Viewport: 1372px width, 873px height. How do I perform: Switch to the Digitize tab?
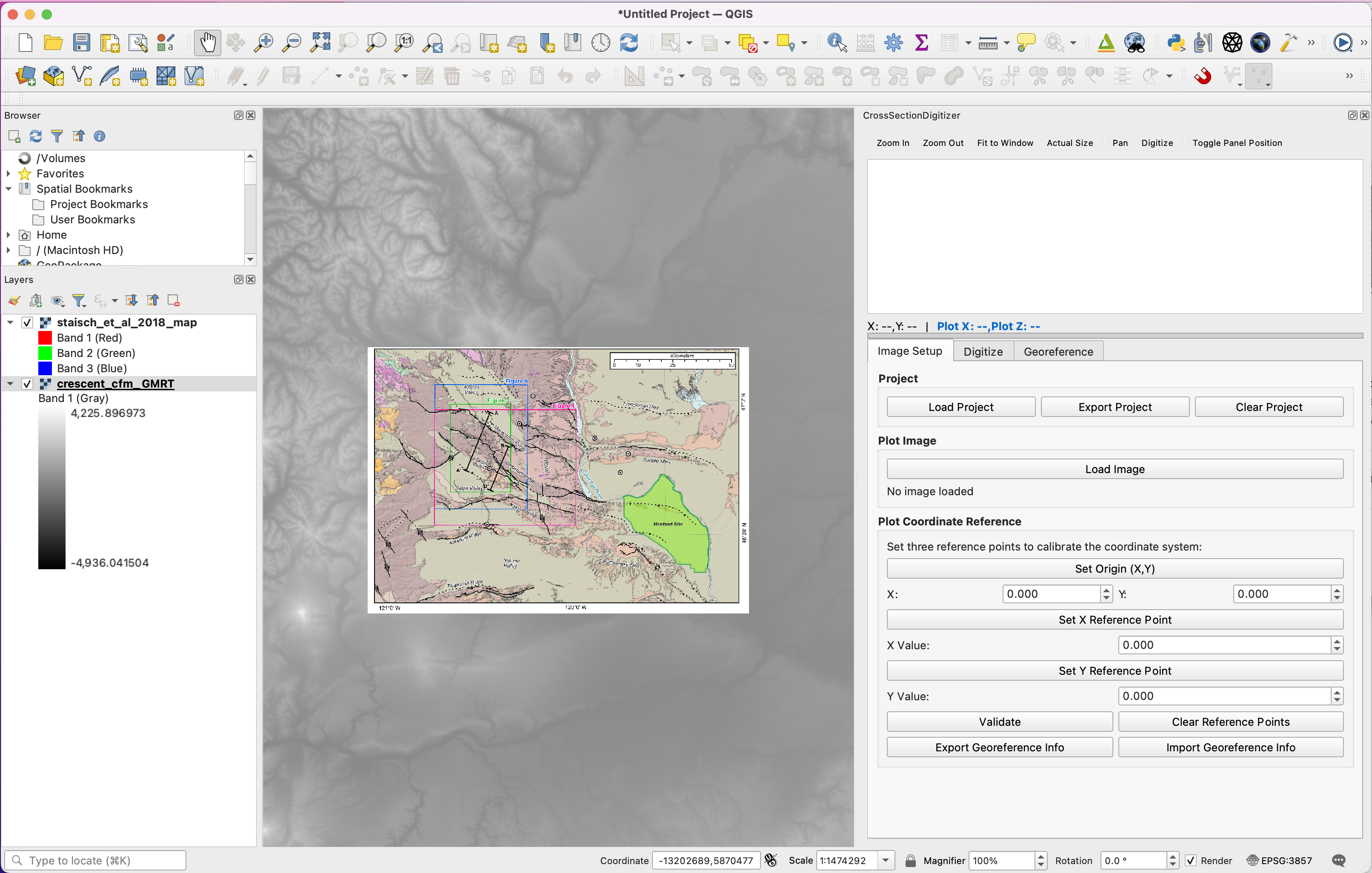983,351
